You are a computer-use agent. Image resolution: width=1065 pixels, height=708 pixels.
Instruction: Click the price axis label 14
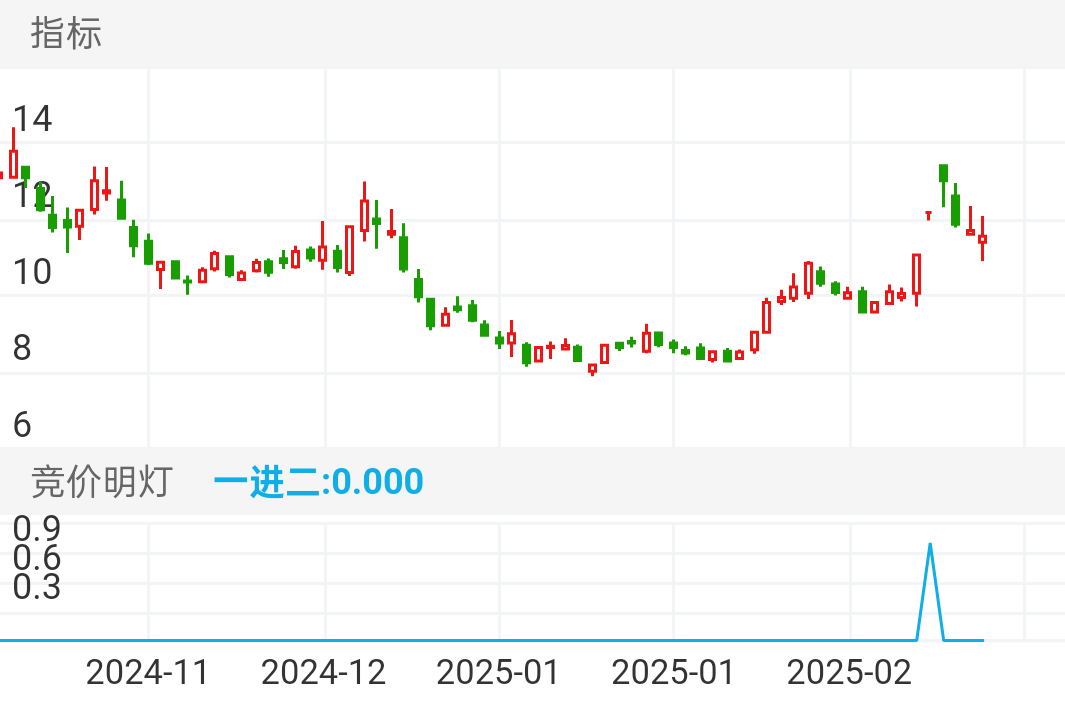point(32,119)
